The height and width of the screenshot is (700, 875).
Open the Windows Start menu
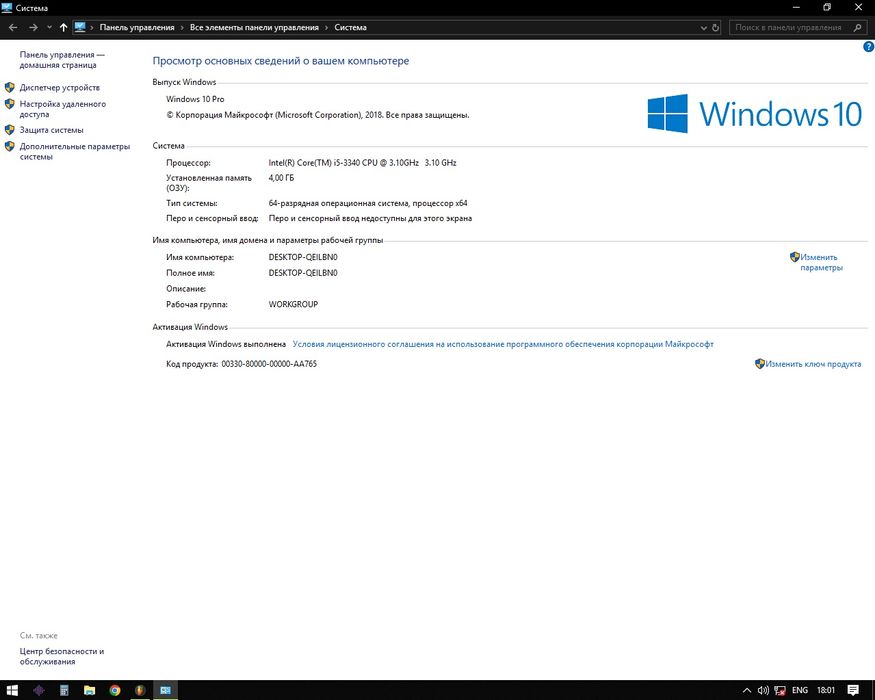pos(12,690)
